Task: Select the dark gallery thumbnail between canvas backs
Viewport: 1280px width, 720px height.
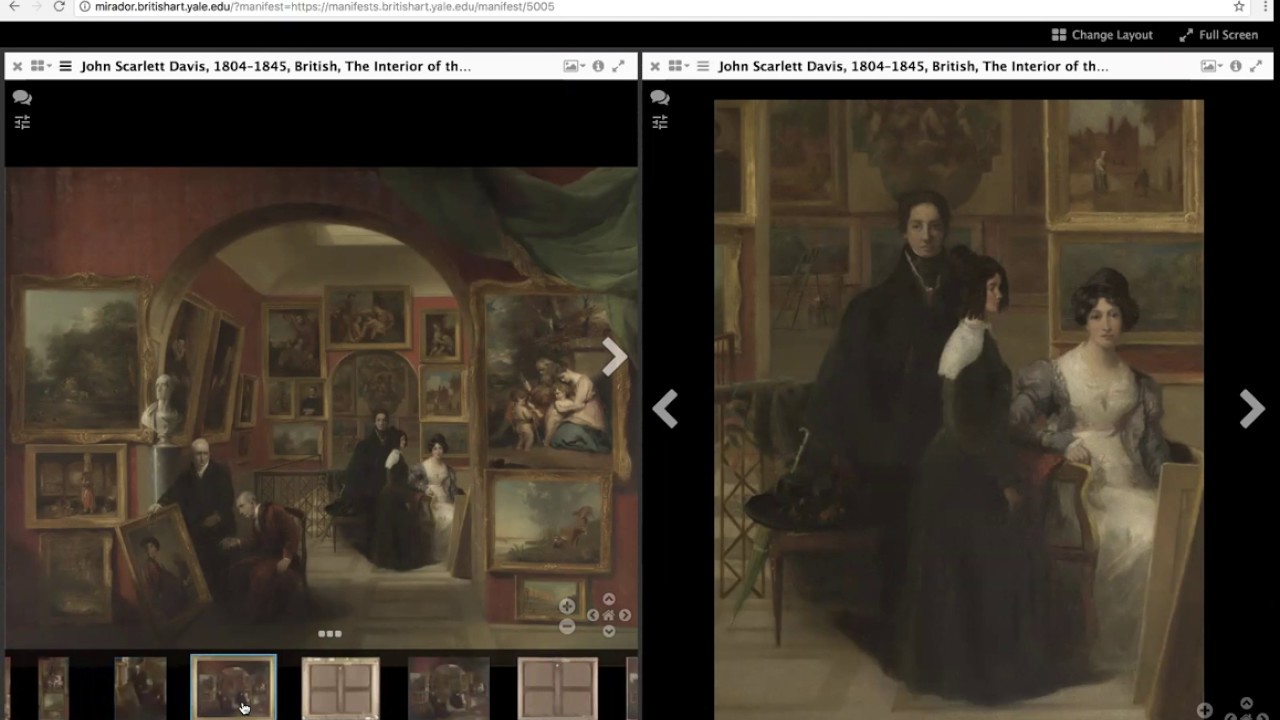Action: click(449, 687)
